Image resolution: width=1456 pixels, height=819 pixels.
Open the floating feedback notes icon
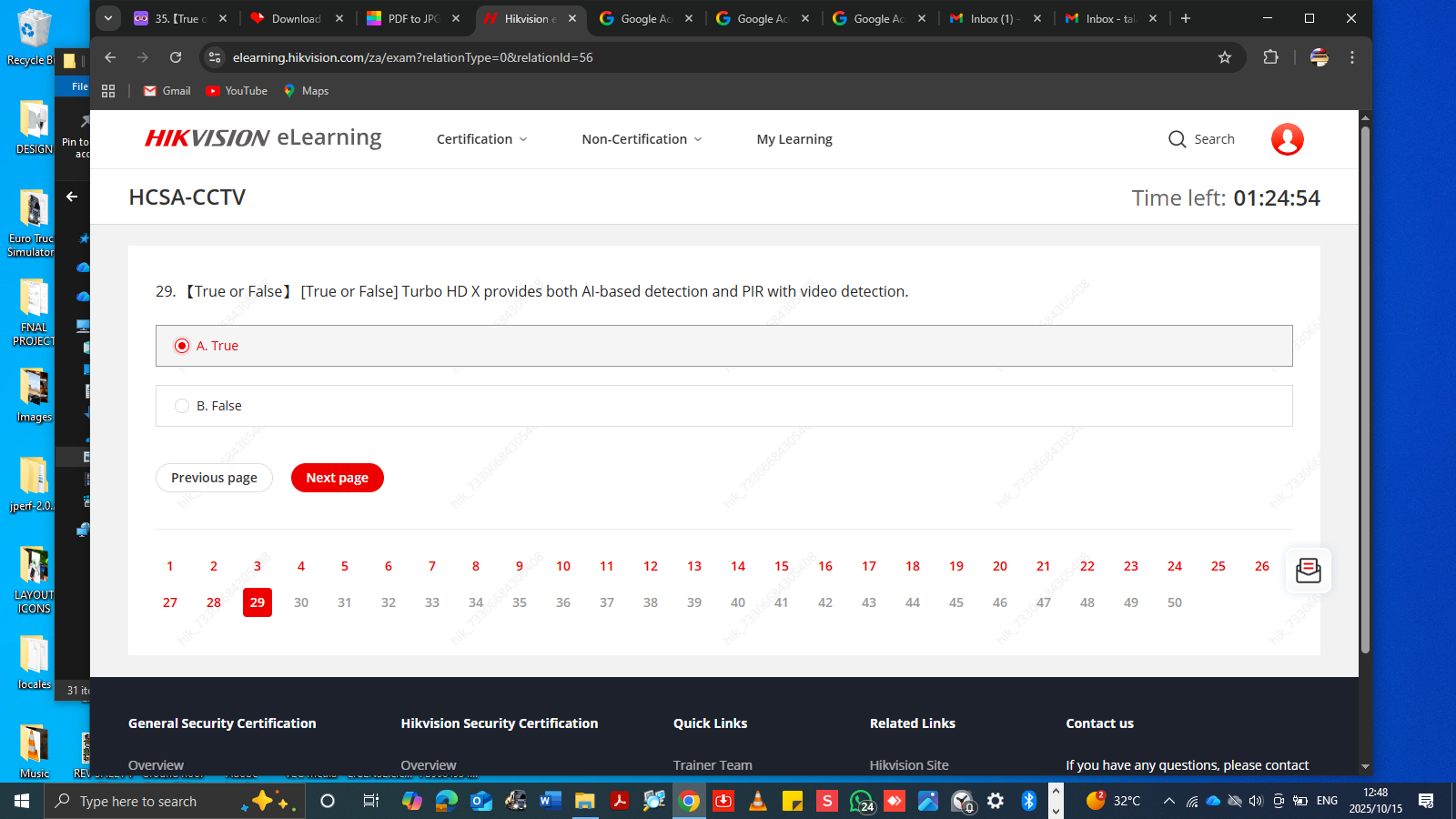tap(1308, 571)
